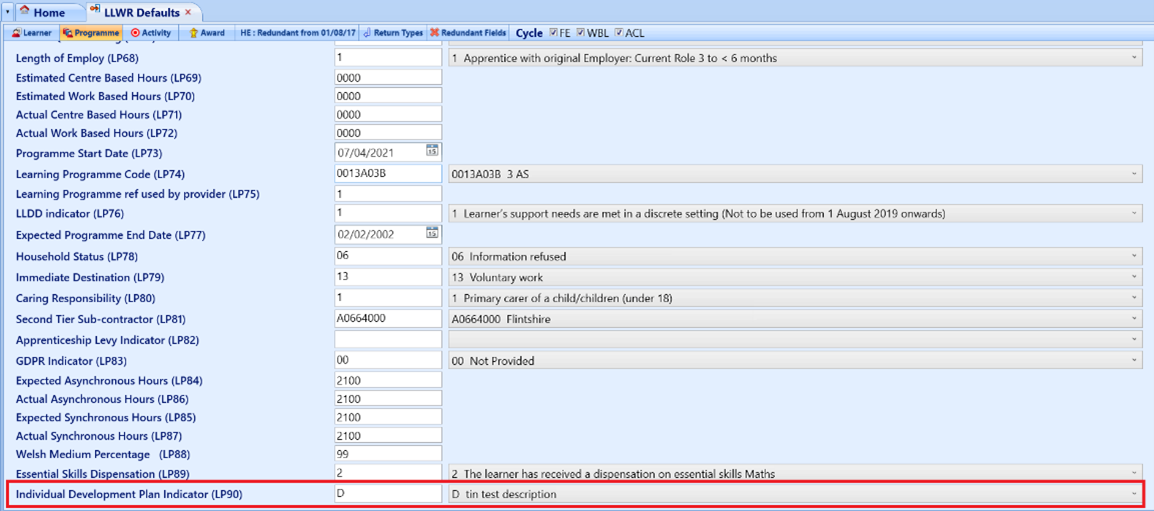Image resolution: width=1154 pixels, height=511 pixels.
Task: Toggle the FE cycle checkbox
Action: coord(554,33)
